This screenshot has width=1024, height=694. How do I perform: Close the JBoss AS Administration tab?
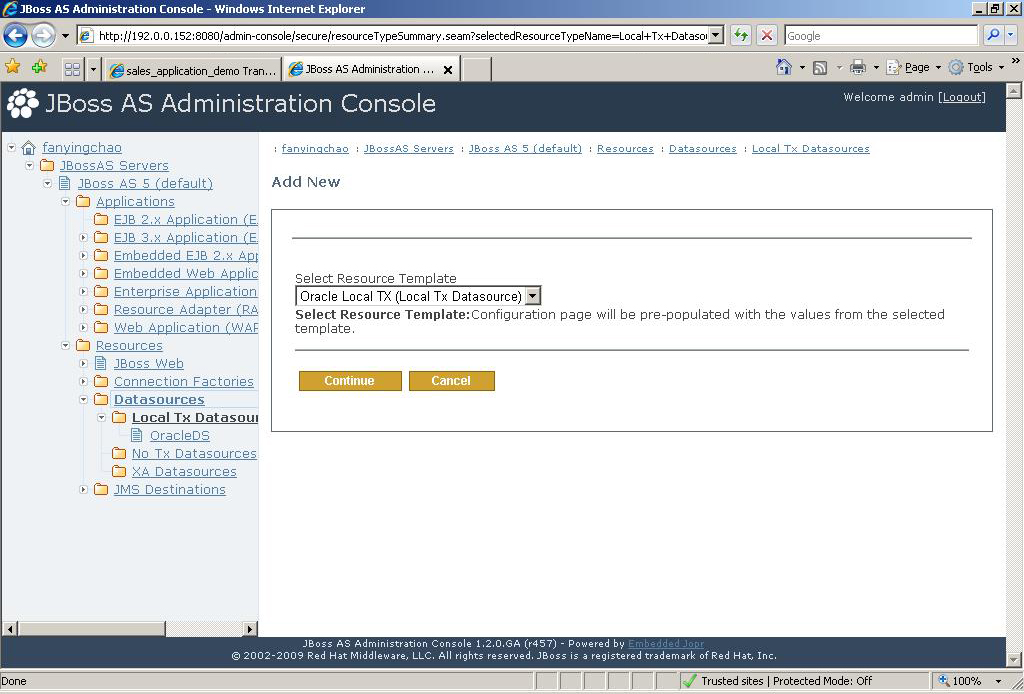click(x=448, y=70)
